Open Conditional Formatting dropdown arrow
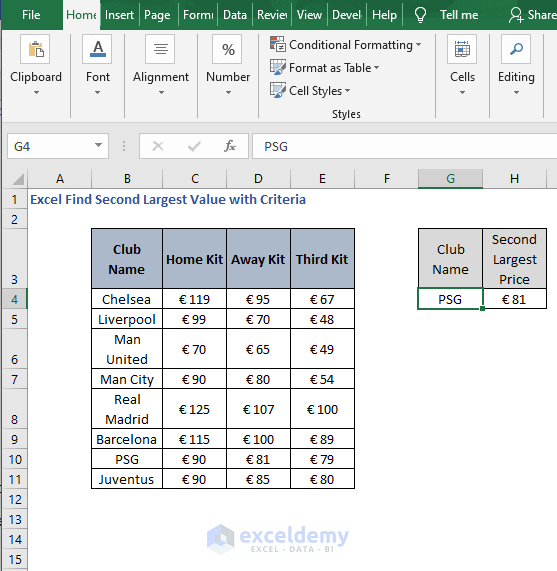This screenshot has height=571, width=557. pos(418,44)
